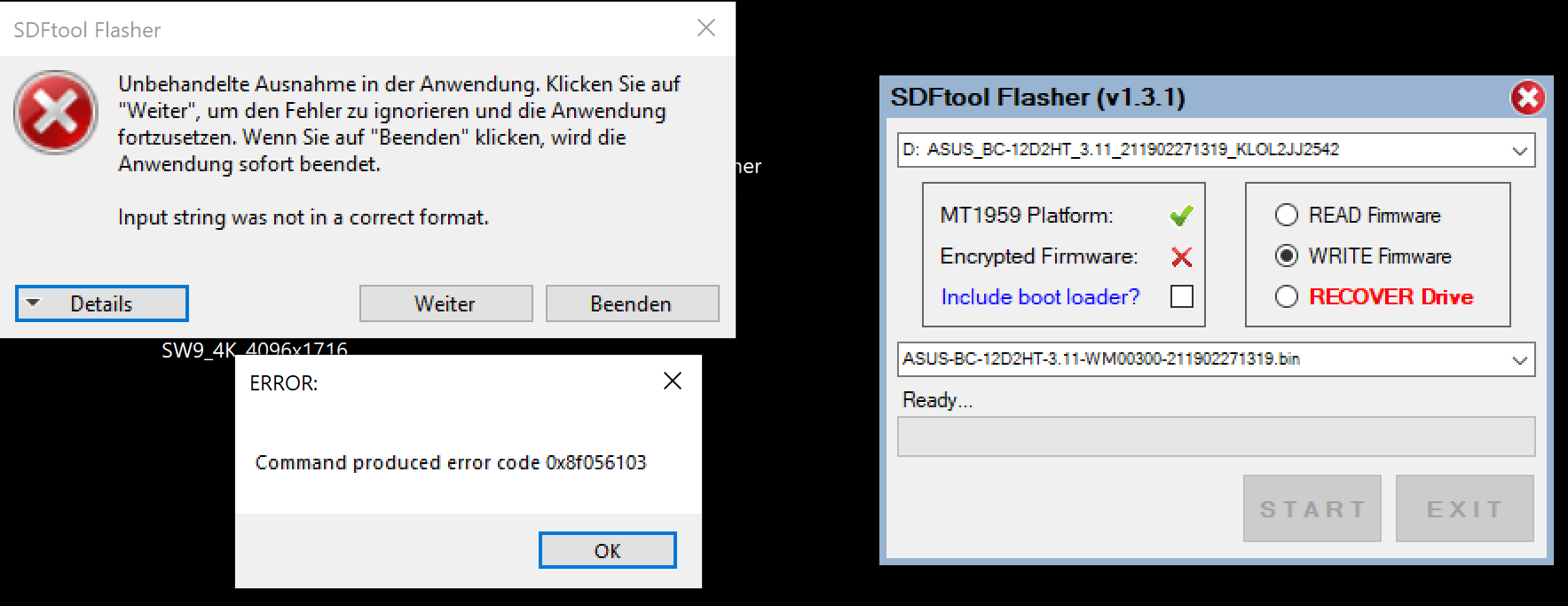
Task: Click the red error icon in the exception dialog
Action: (56, 113)
